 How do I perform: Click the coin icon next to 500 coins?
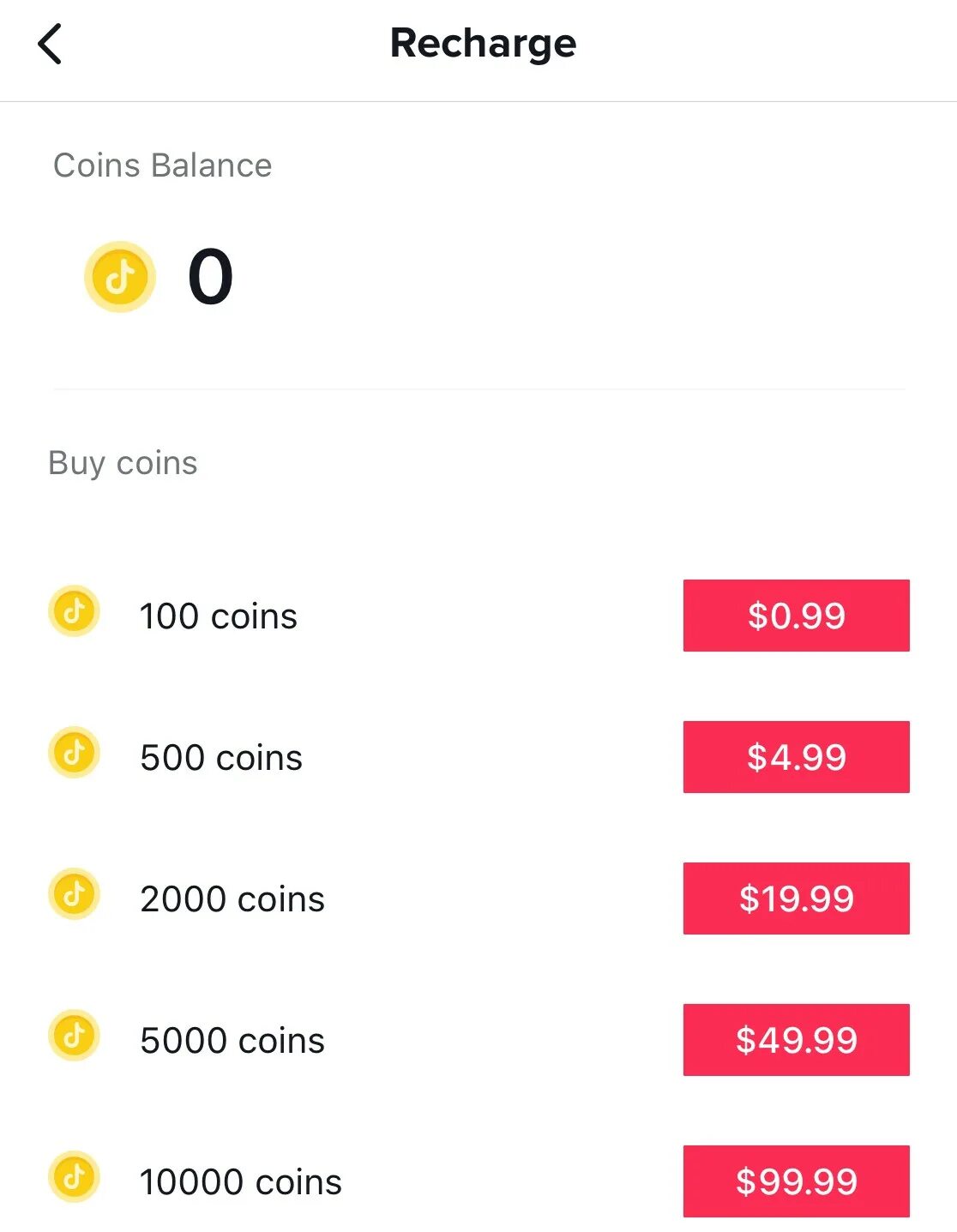pos(75,753)
